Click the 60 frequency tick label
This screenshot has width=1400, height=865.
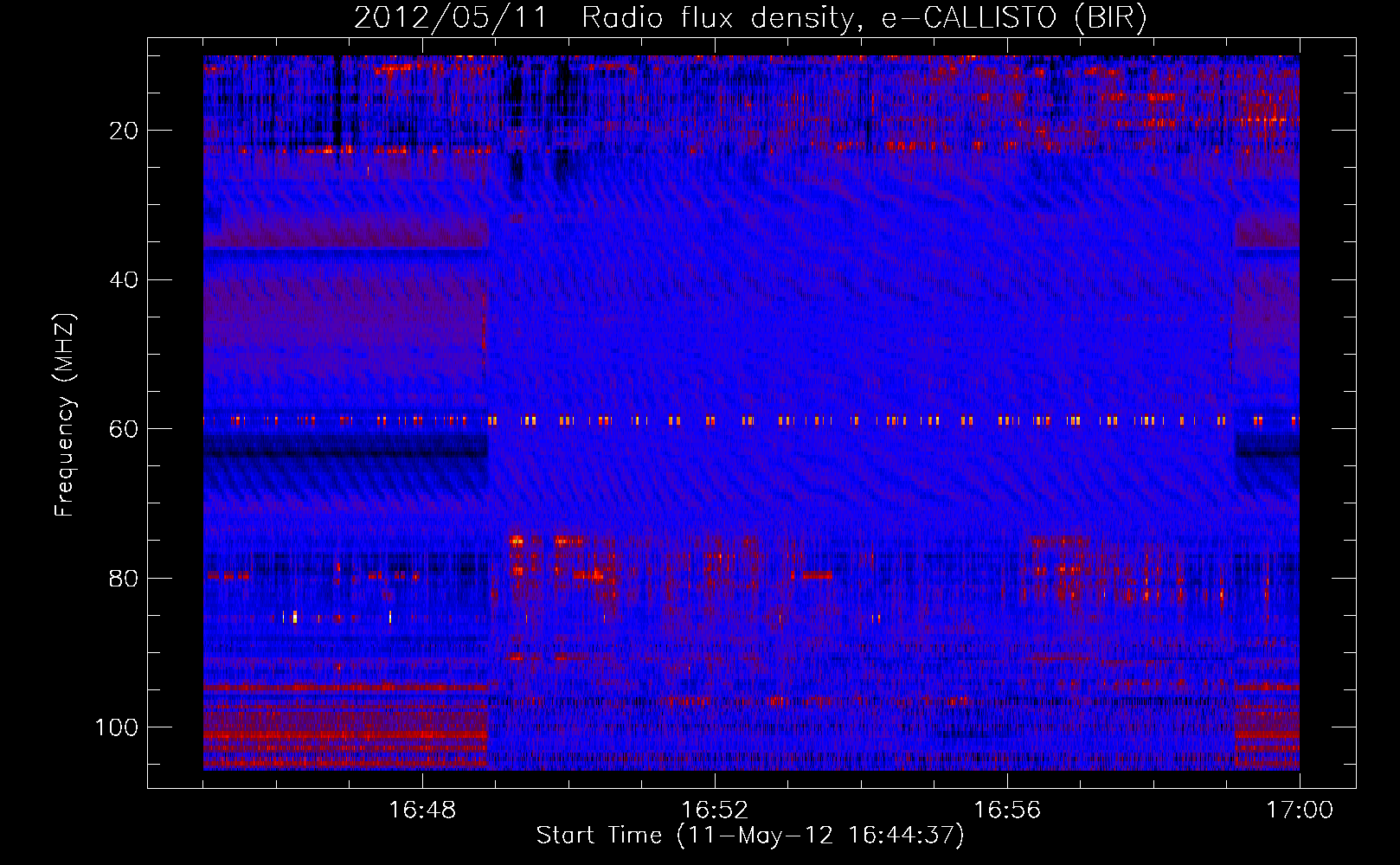(124, 429)
